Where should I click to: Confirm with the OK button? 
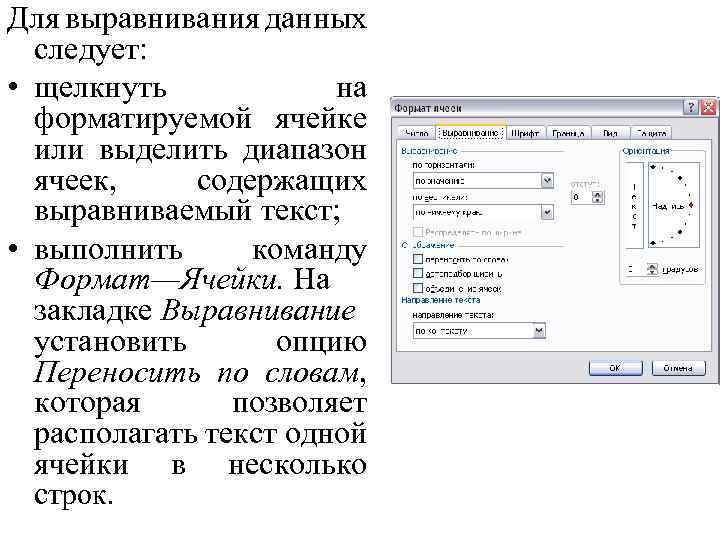(615, 368)
